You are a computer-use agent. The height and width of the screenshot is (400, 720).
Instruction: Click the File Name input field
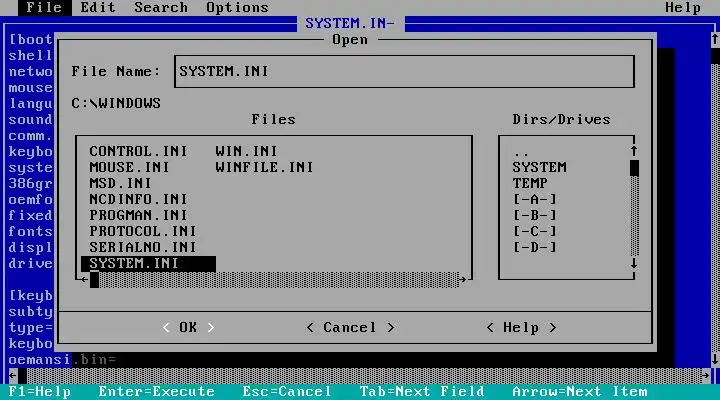[x=404, y=71]
